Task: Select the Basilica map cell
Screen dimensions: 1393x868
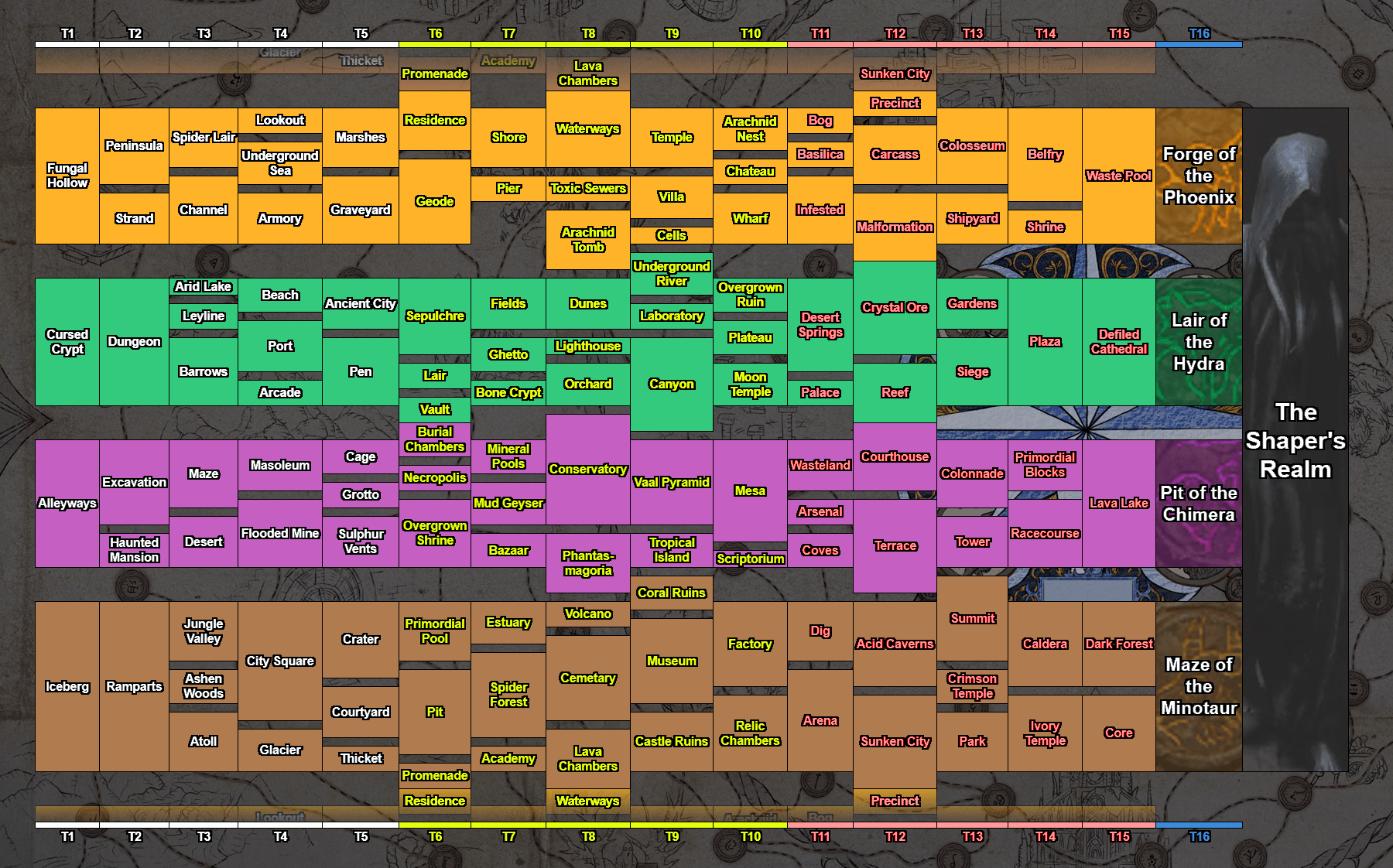Action: 820,155
